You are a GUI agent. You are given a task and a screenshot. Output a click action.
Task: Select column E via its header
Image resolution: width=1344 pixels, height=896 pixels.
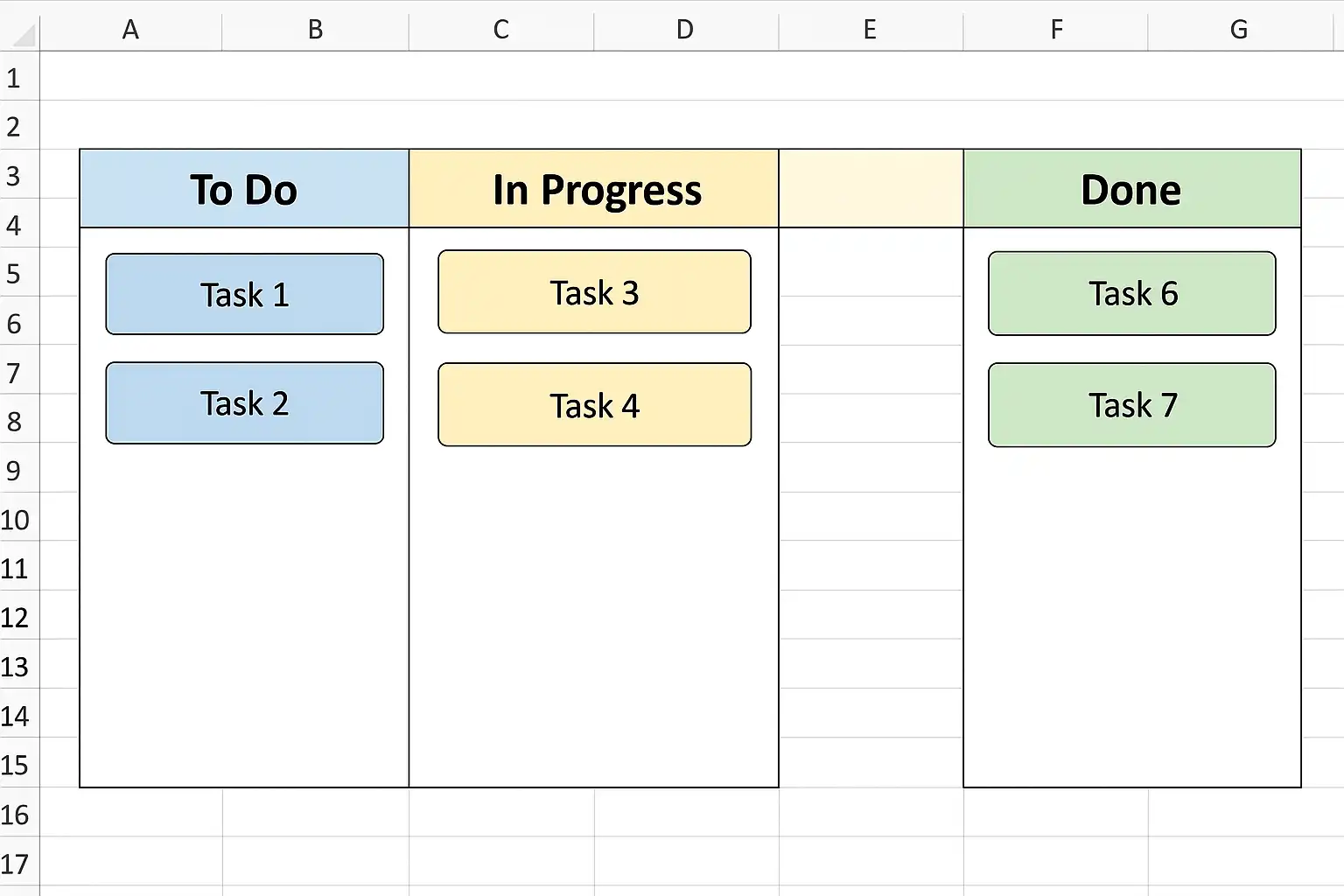870,30
